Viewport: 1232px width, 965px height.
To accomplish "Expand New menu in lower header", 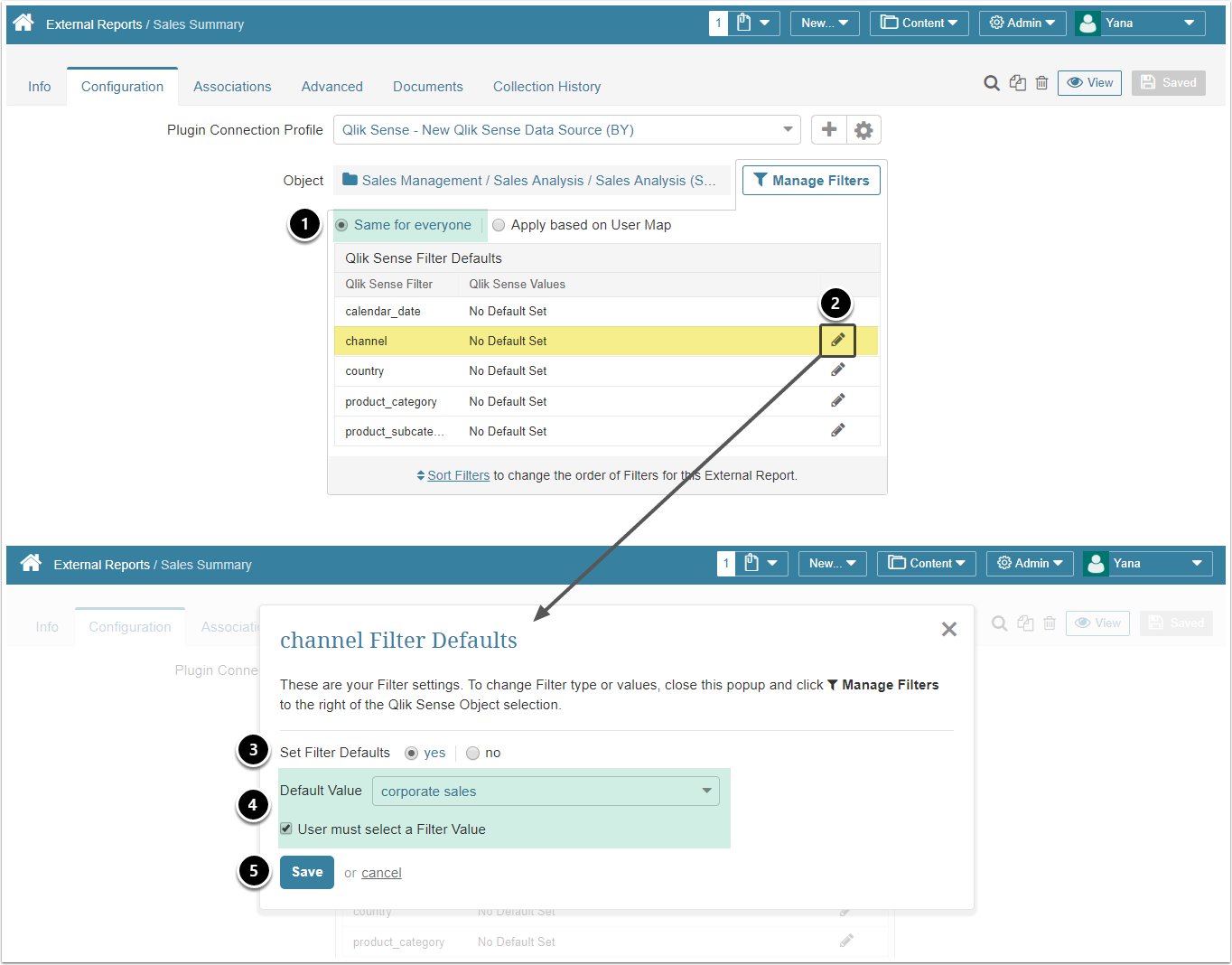I will tap(833, 564).
